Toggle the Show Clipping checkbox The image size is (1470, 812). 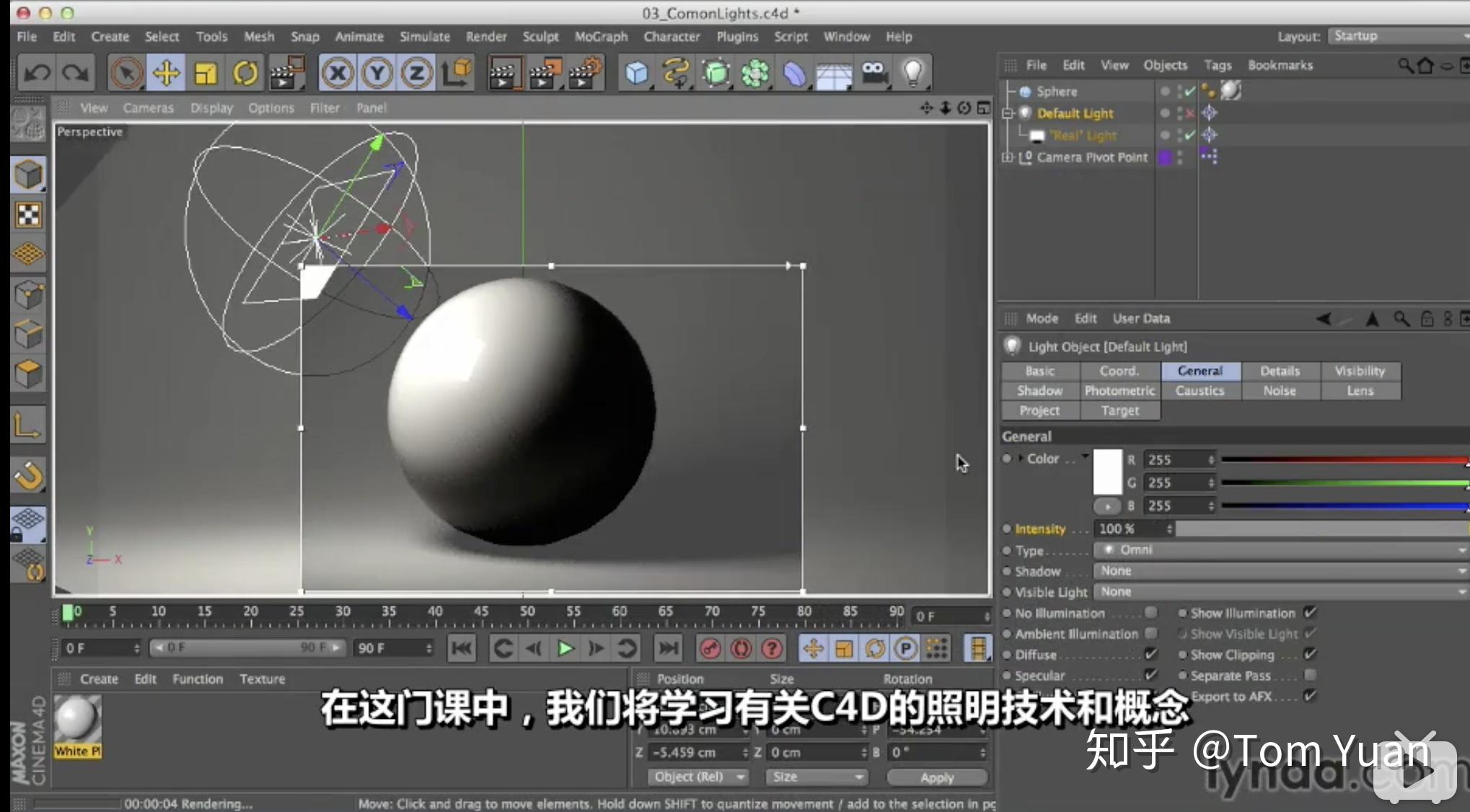1310,654
